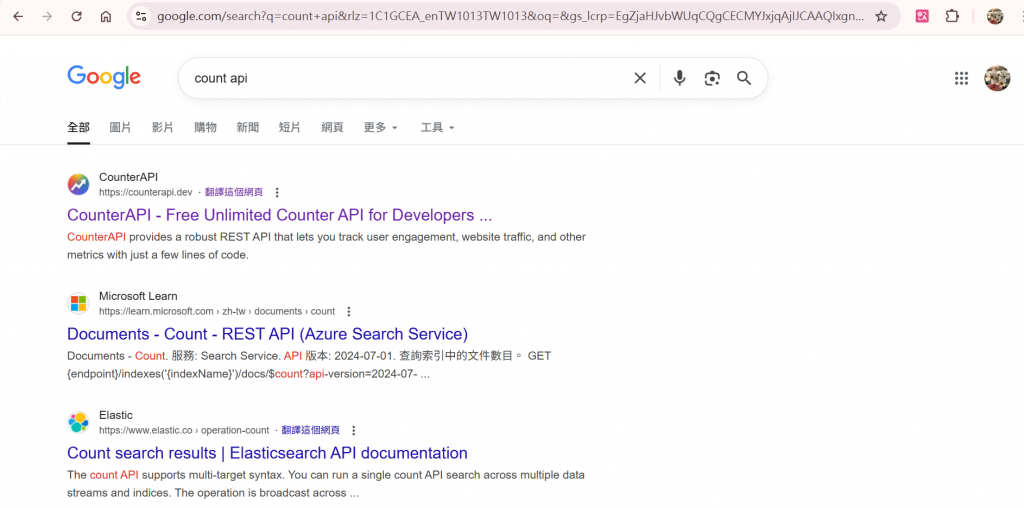Click the Microsoft Learn site name text

138,296
